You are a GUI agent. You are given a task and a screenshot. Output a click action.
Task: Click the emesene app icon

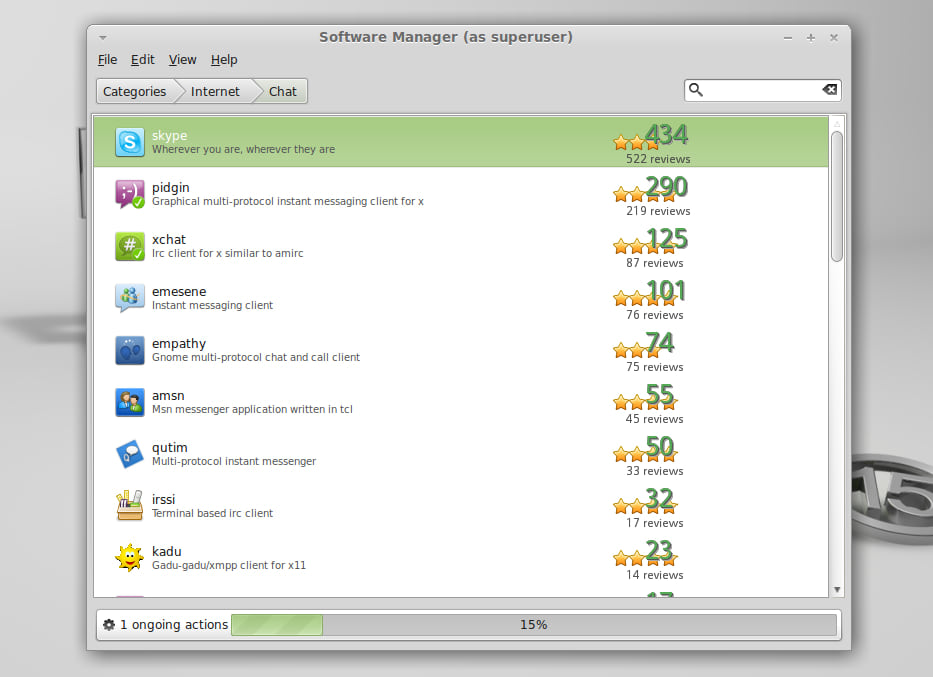(130, 298)
